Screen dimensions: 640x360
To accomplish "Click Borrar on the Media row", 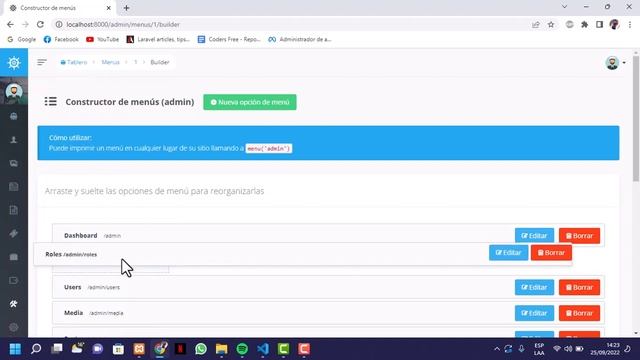I will 579,313.
